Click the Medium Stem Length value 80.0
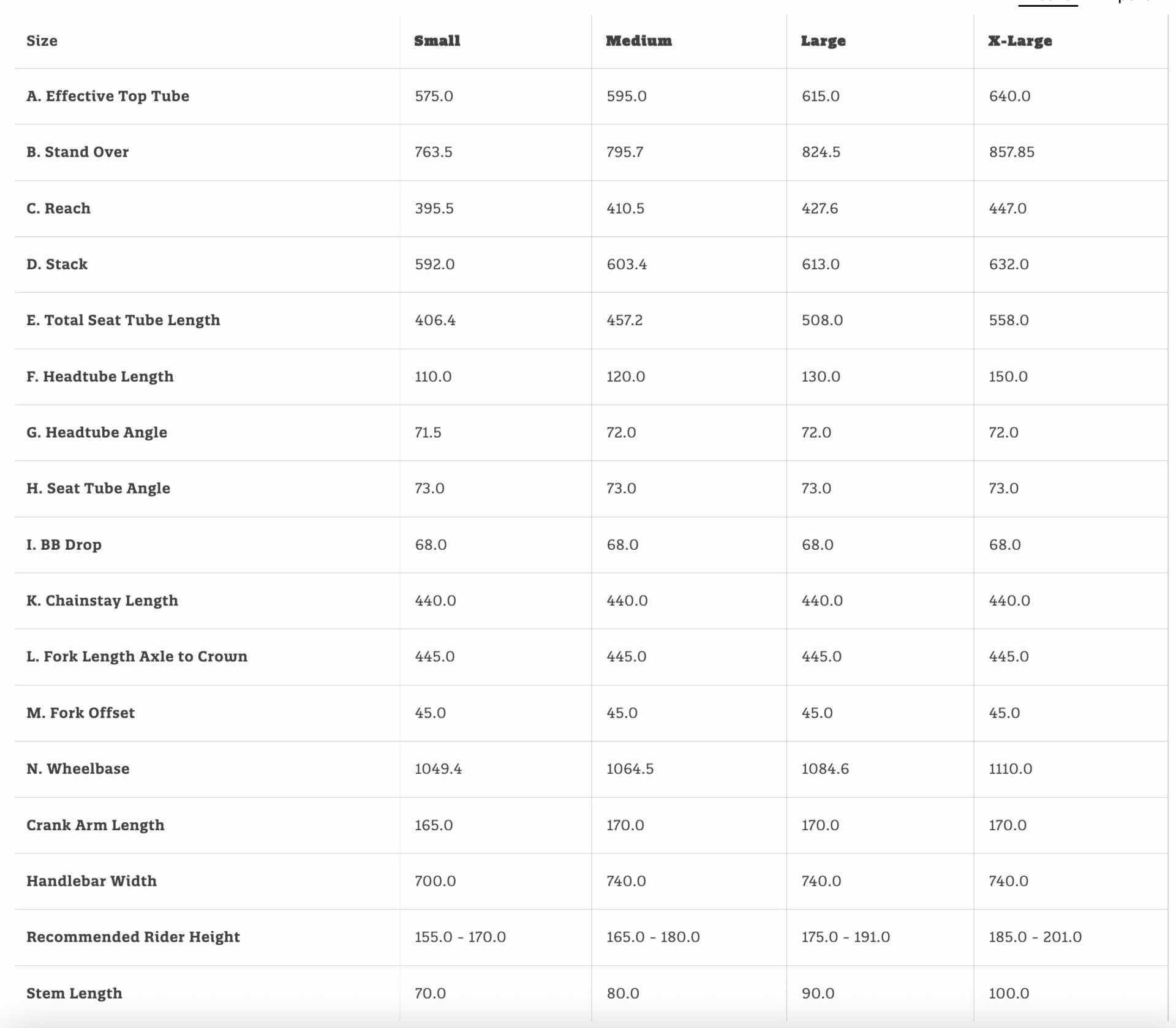Viewport: 1176px width, 1028px height. click(623, 993)
